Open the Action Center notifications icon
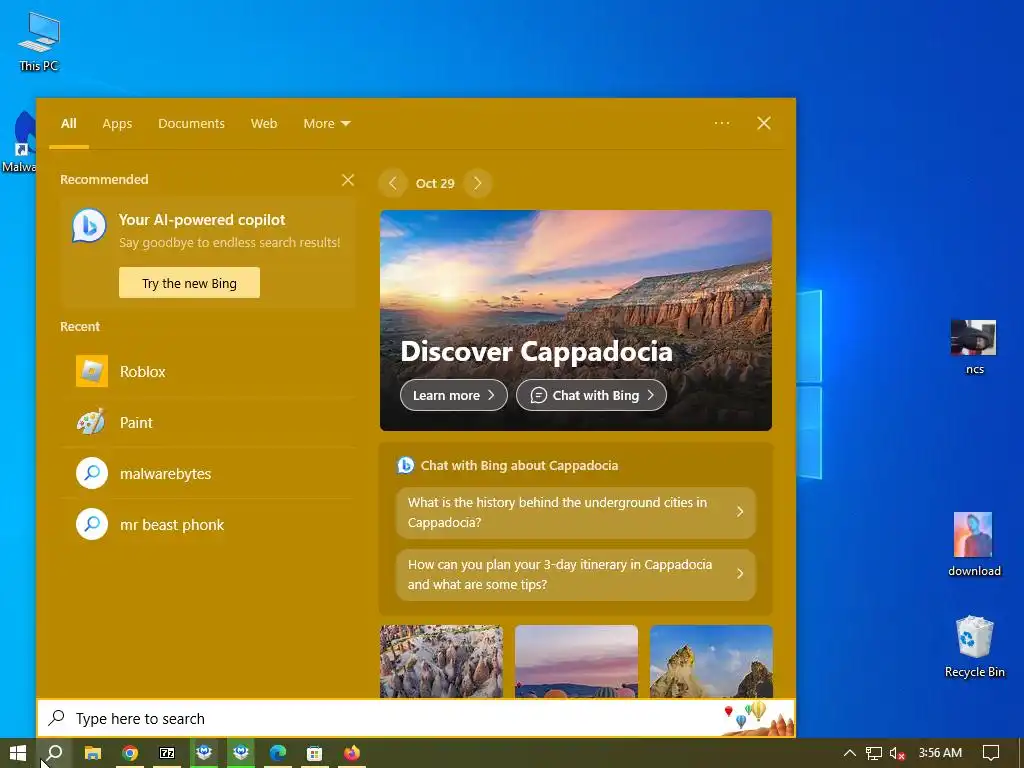The height and width of the screenshot is (768, 1024). coord(991,753)
